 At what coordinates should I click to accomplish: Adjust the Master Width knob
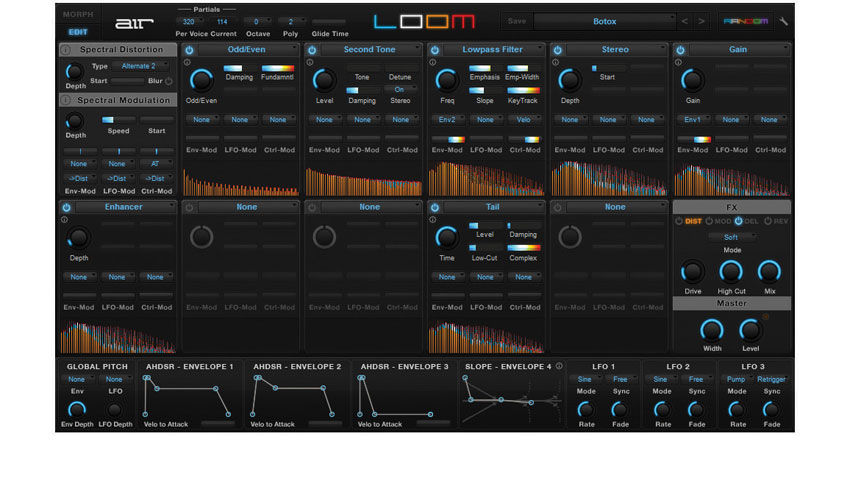[x=712, y=330]
